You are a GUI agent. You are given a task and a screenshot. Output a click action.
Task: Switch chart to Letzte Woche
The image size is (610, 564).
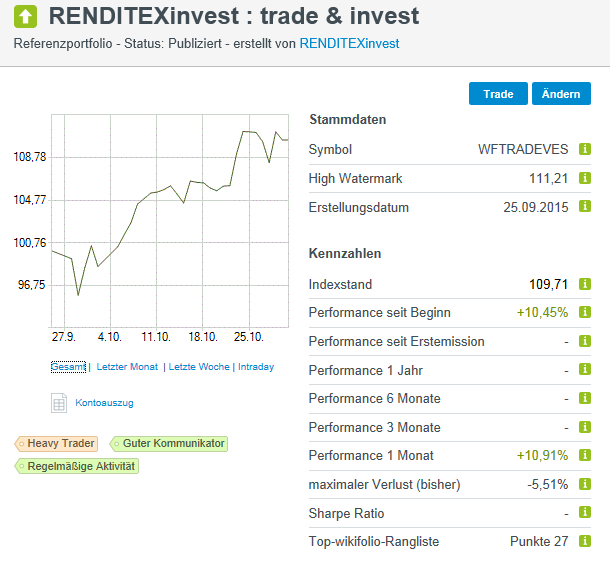click(x=198, y=367)
